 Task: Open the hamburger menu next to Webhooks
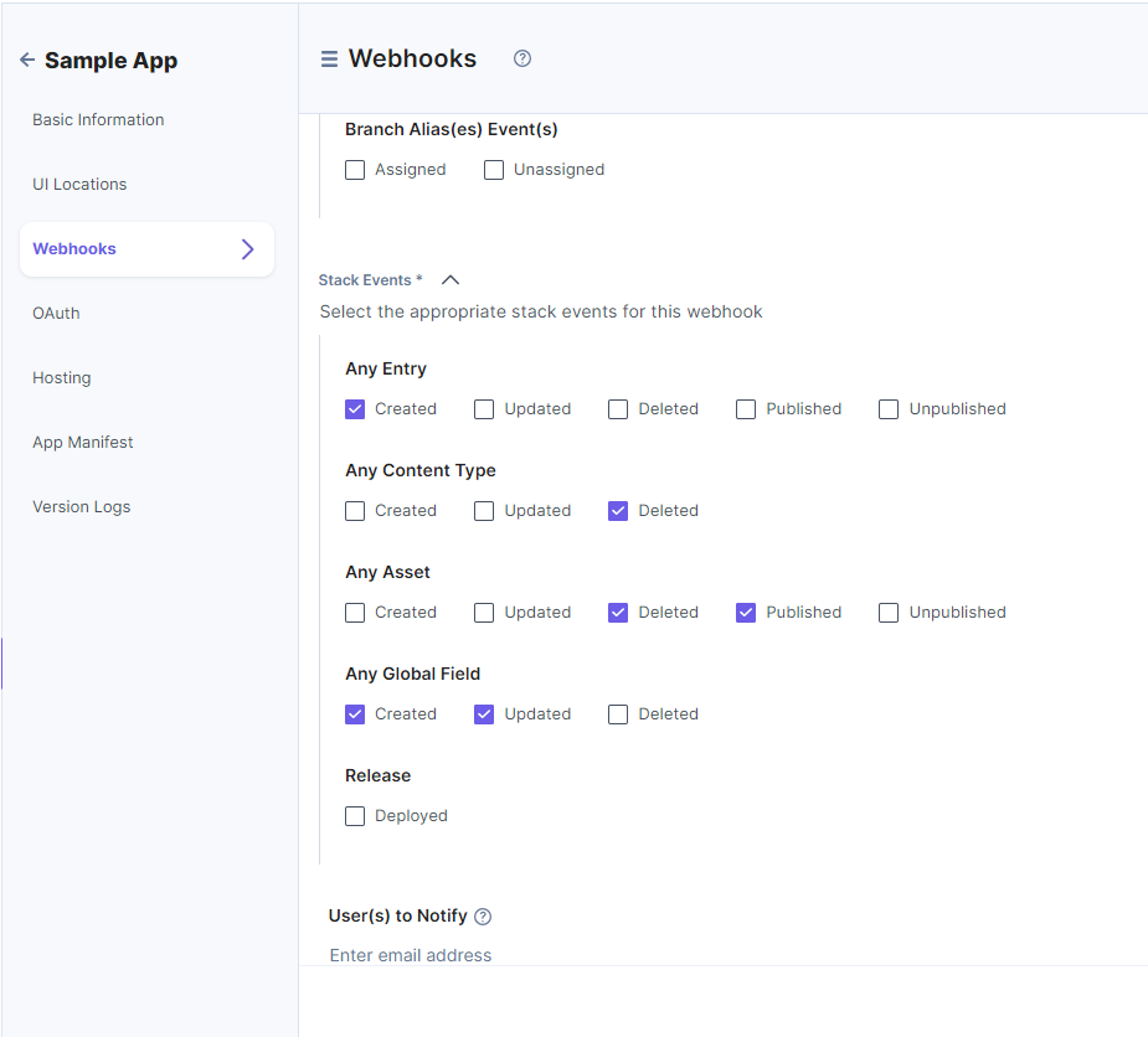pos(329,59)
